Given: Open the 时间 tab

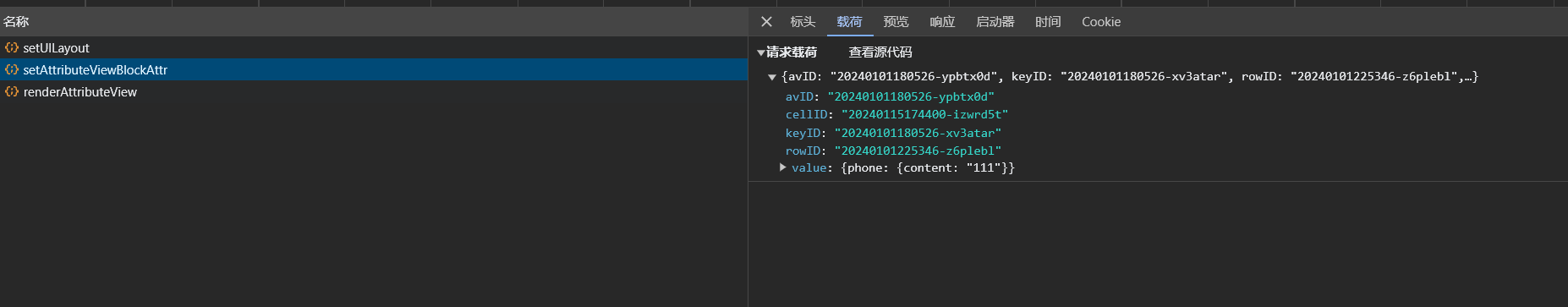Looking at the screenshot, I should click(x=1048, y=22).
